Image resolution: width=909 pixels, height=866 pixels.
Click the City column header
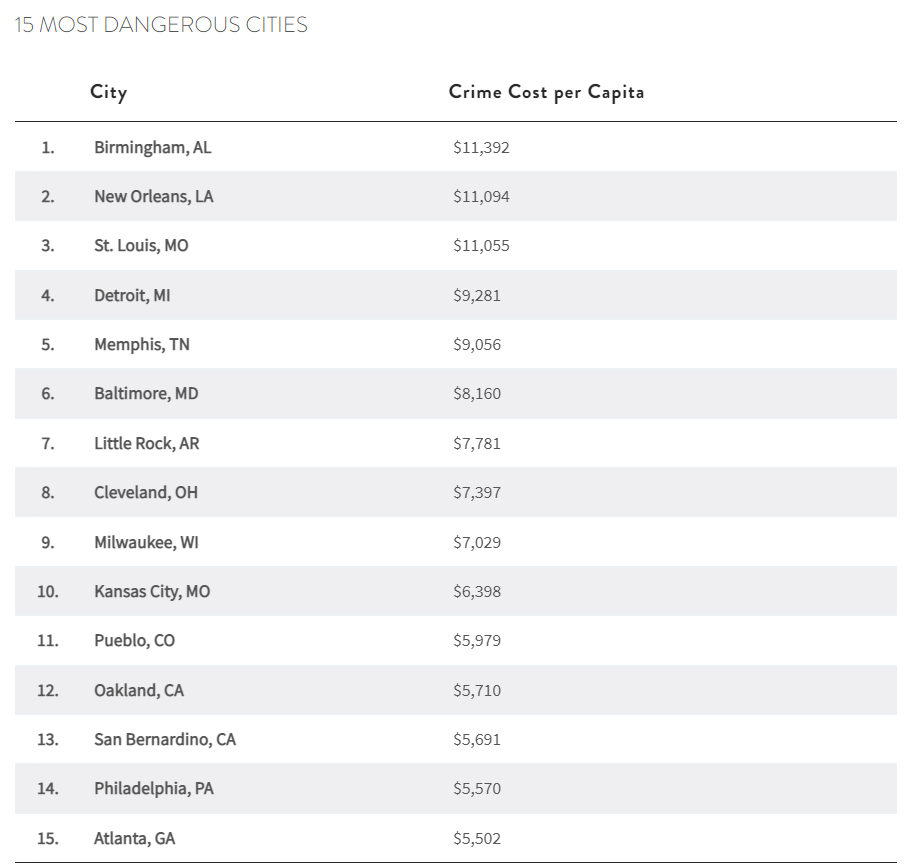(108, 92)
